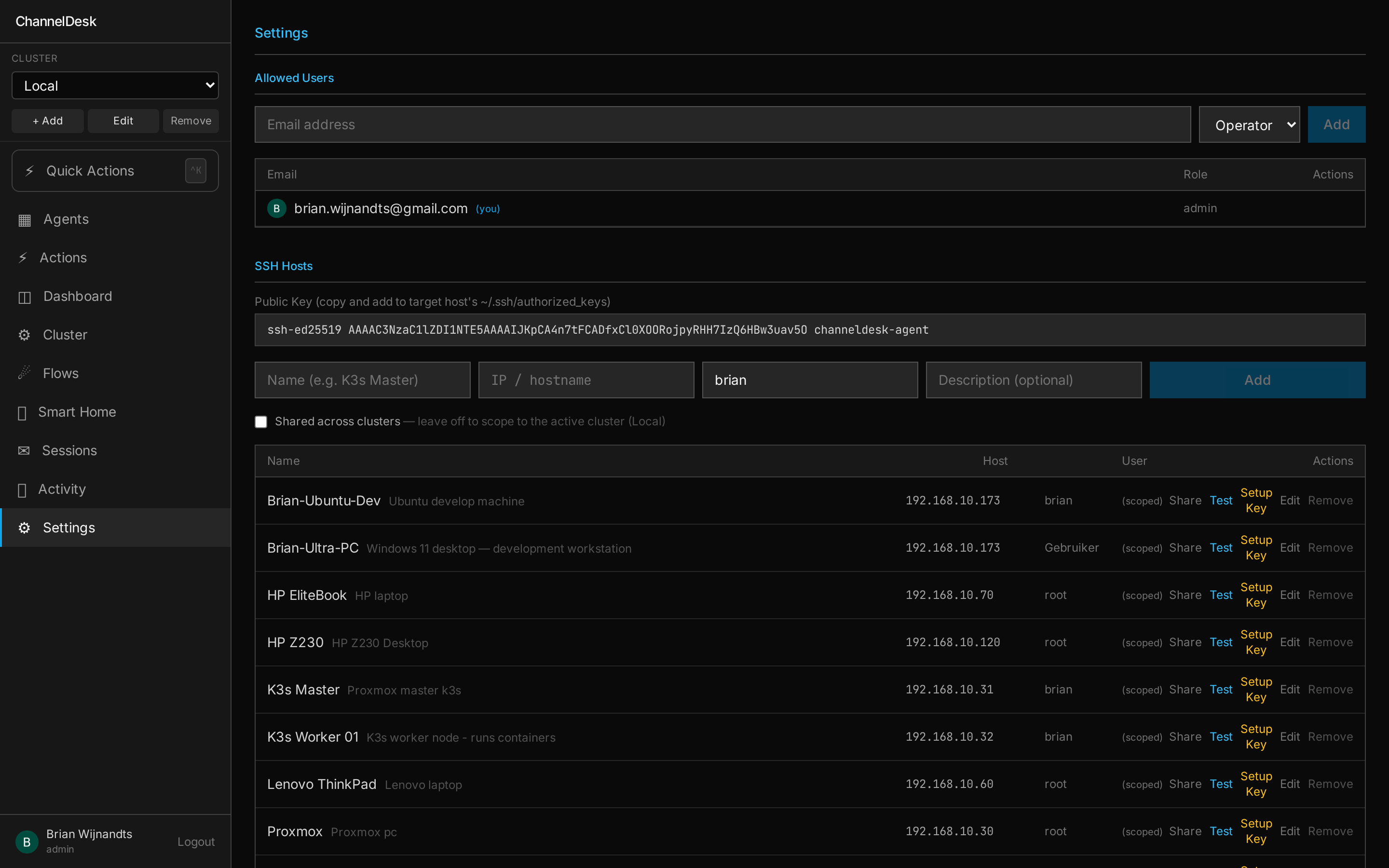Click the Settings gear icon in sidebar
The width and height of the screenshot is (1389, 868).
(x=24, y=528)
